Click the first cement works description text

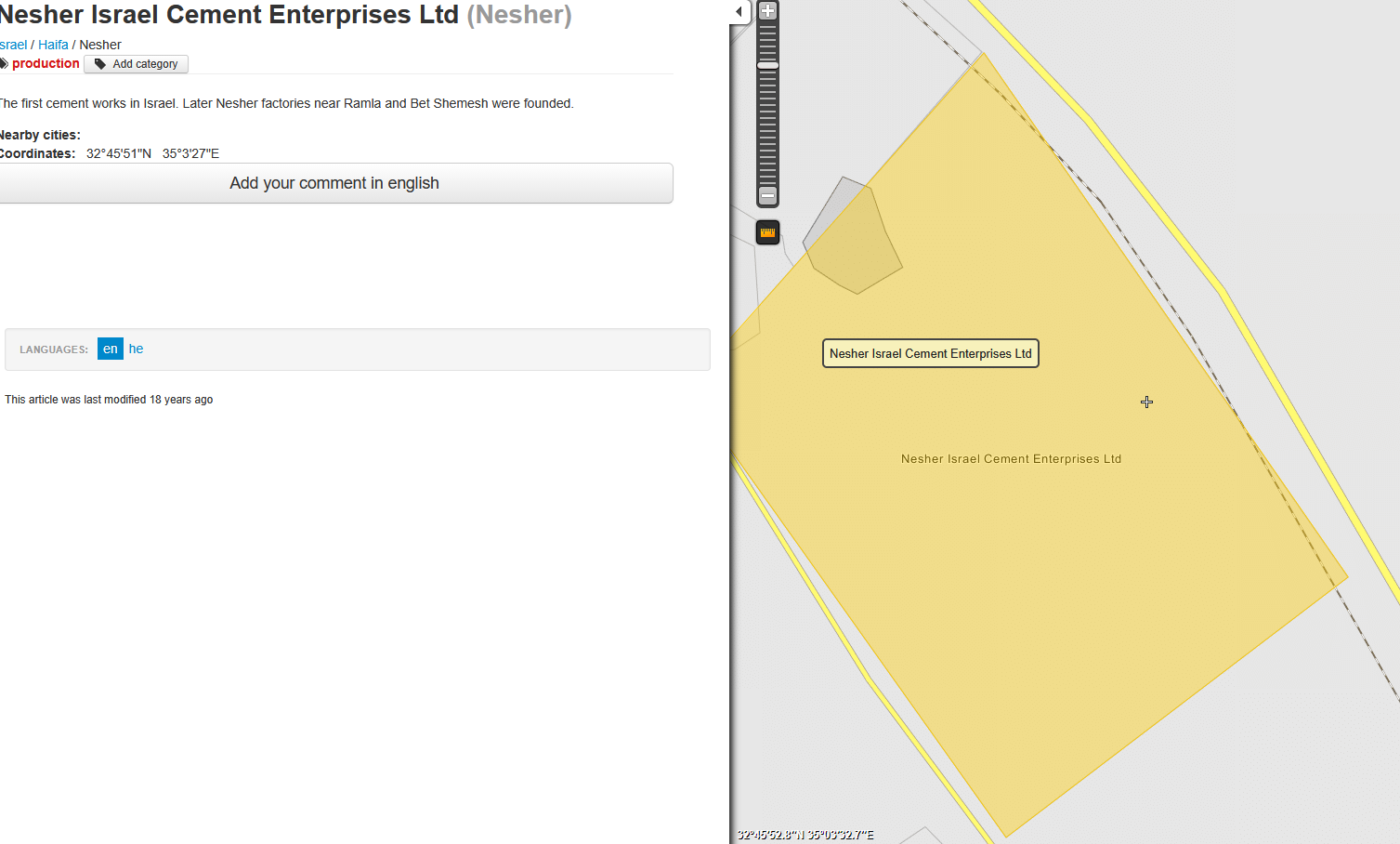[286, 103]
